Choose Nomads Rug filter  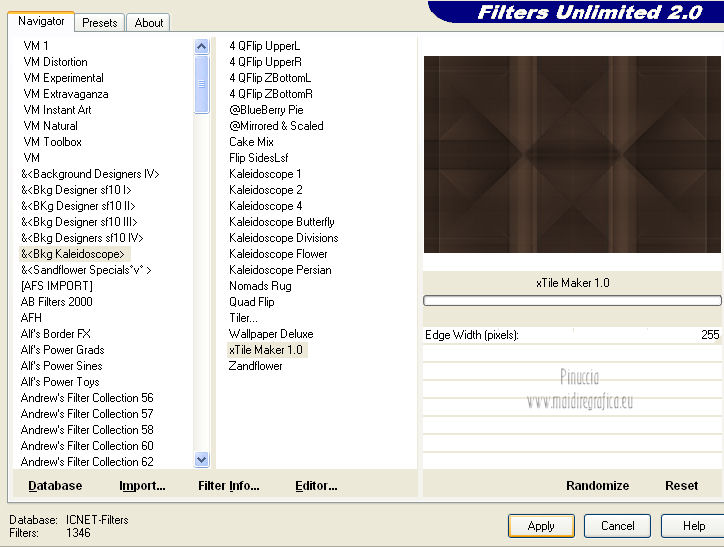click(x=260, y=286)
